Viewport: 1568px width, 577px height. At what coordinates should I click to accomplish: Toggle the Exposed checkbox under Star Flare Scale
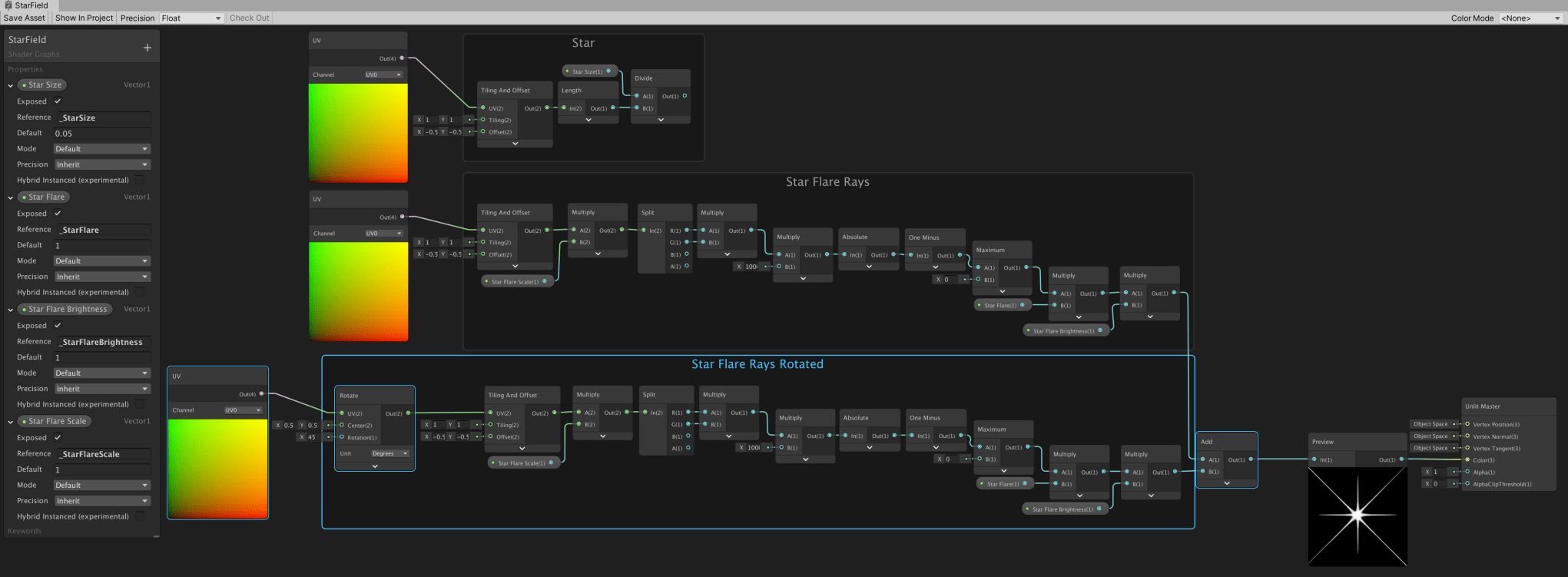coord(58,438)
